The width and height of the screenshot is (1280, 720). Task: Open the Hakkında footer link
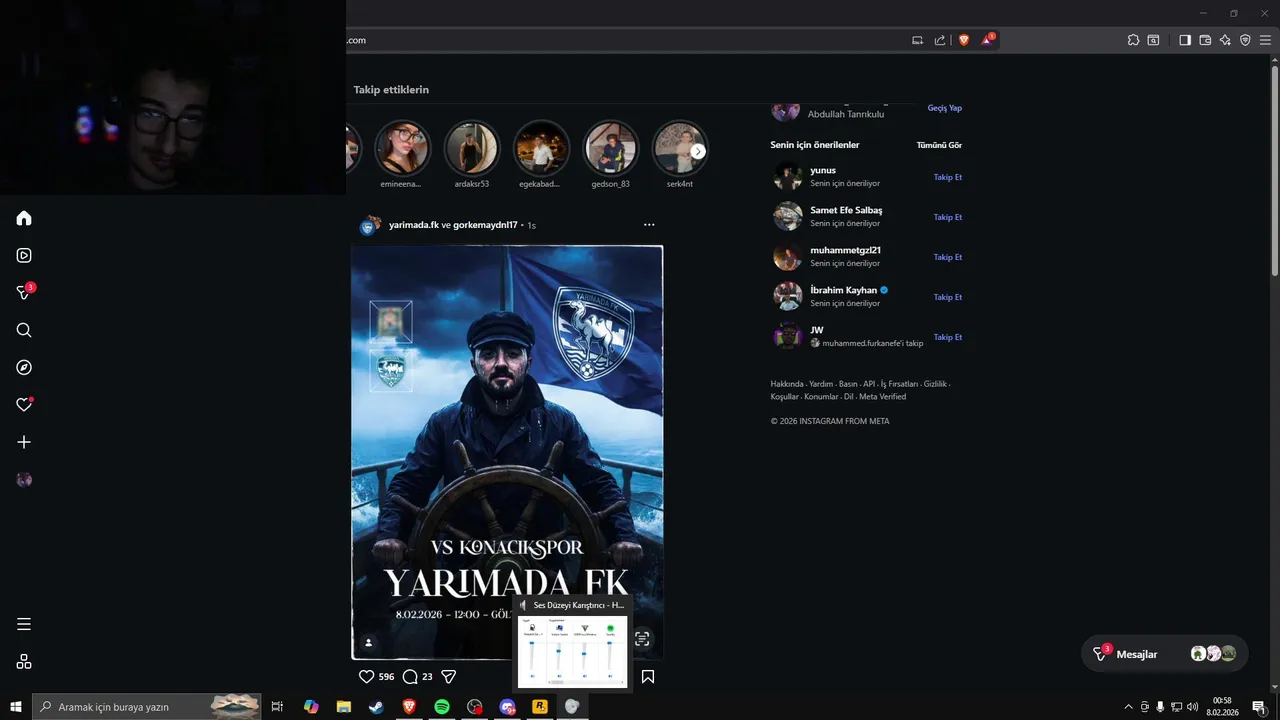[x=786, y=384]
